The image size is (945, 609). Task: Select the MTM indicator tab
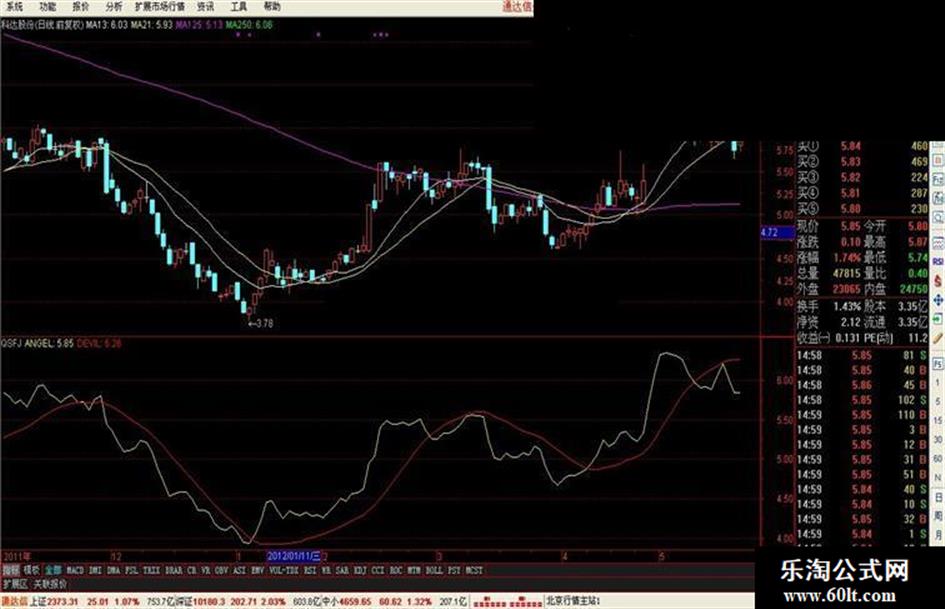point(414,570)
